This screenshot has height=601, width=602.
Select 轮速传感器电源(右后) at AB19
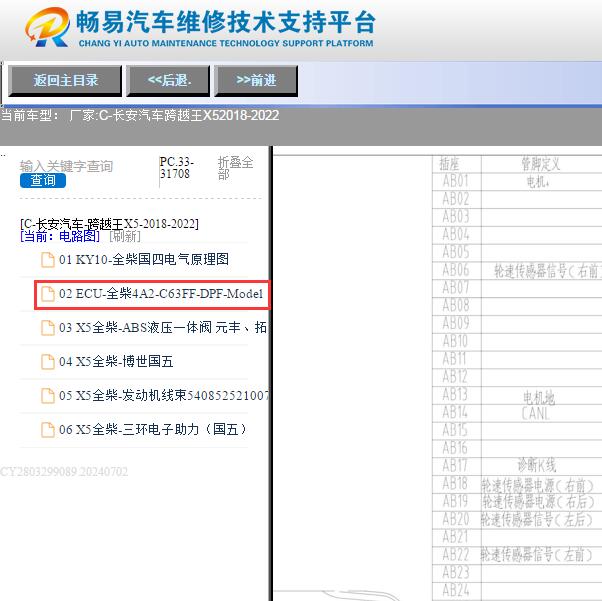pos(541,502)
